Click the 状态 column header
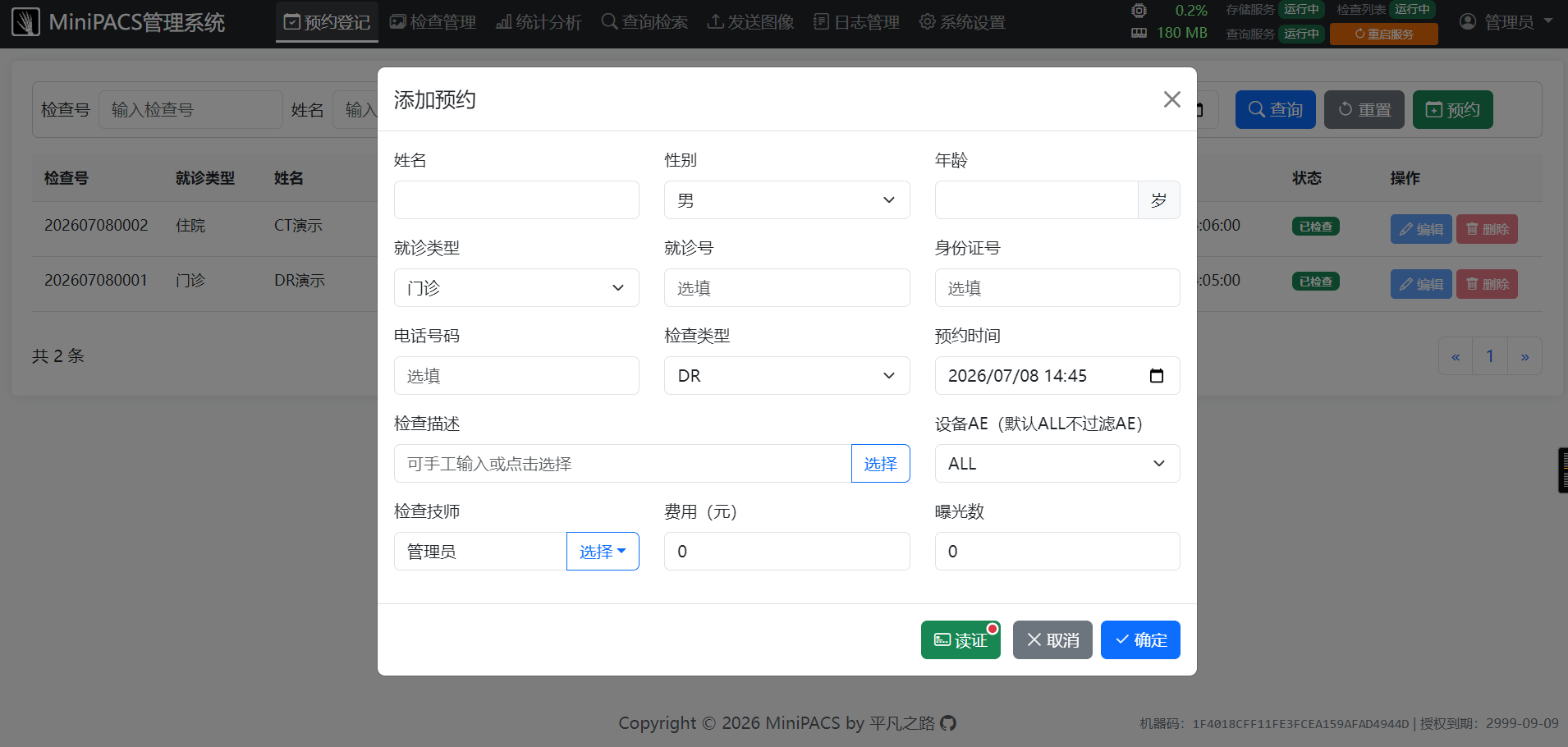 coord(1307,178)
